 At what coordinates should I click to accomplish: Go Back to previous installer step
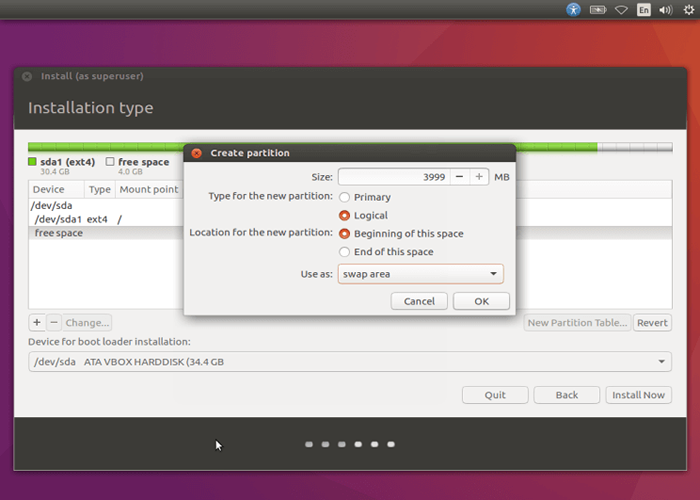(567, 395)
